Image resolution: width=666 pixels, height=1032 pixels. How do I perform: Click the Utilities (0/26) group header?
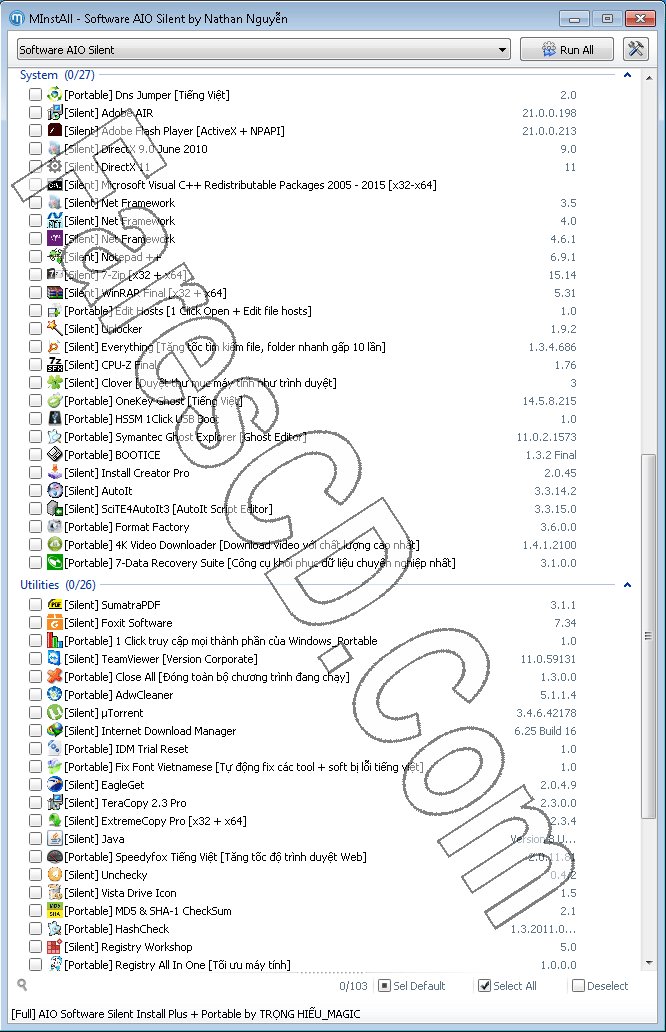coord(58,584)
